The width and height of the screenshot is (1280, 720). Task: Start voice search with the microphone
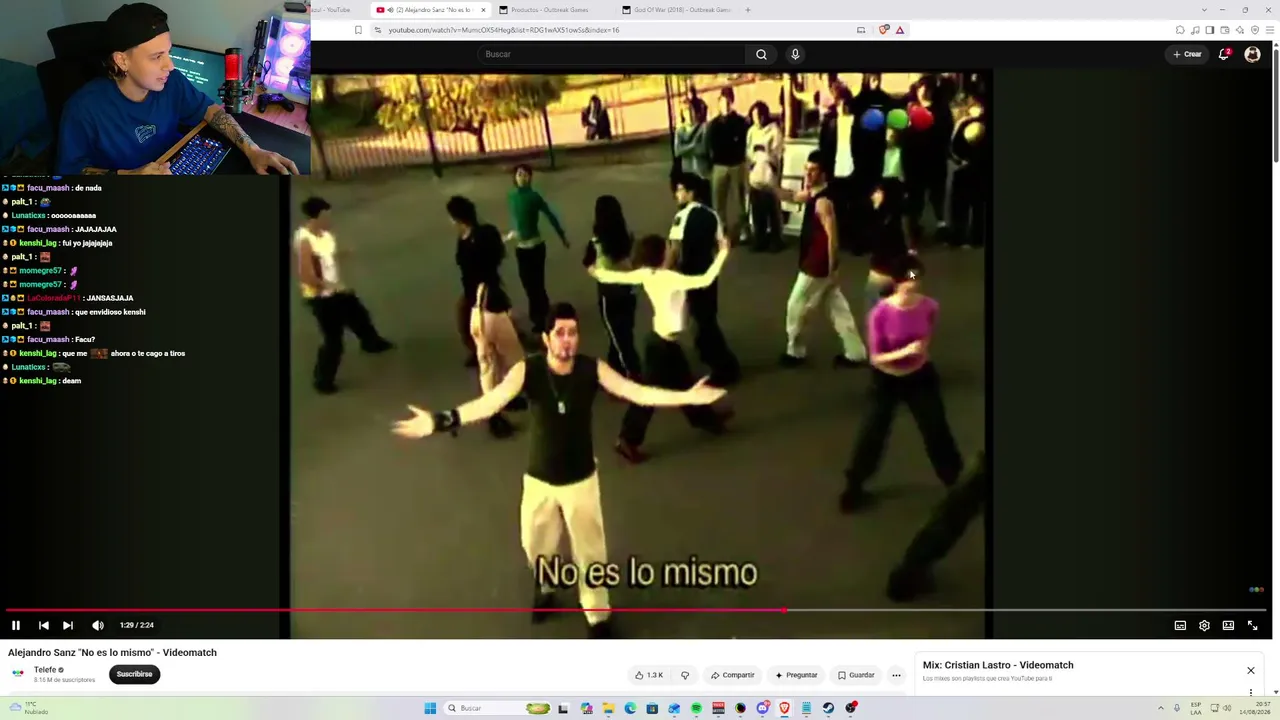click(x=795, y=54)
